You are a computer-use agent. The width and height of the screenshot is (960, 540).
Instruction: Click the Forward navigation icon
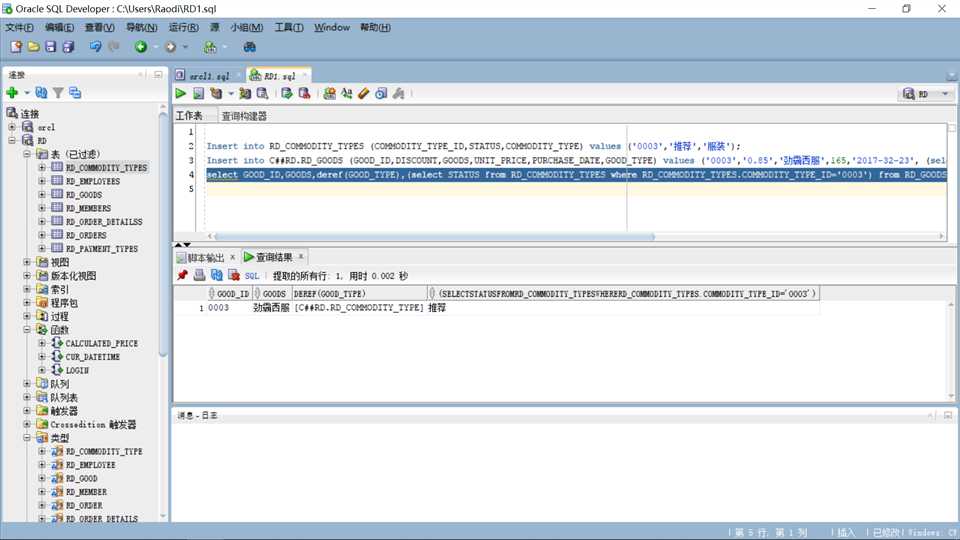click(170, 47)
